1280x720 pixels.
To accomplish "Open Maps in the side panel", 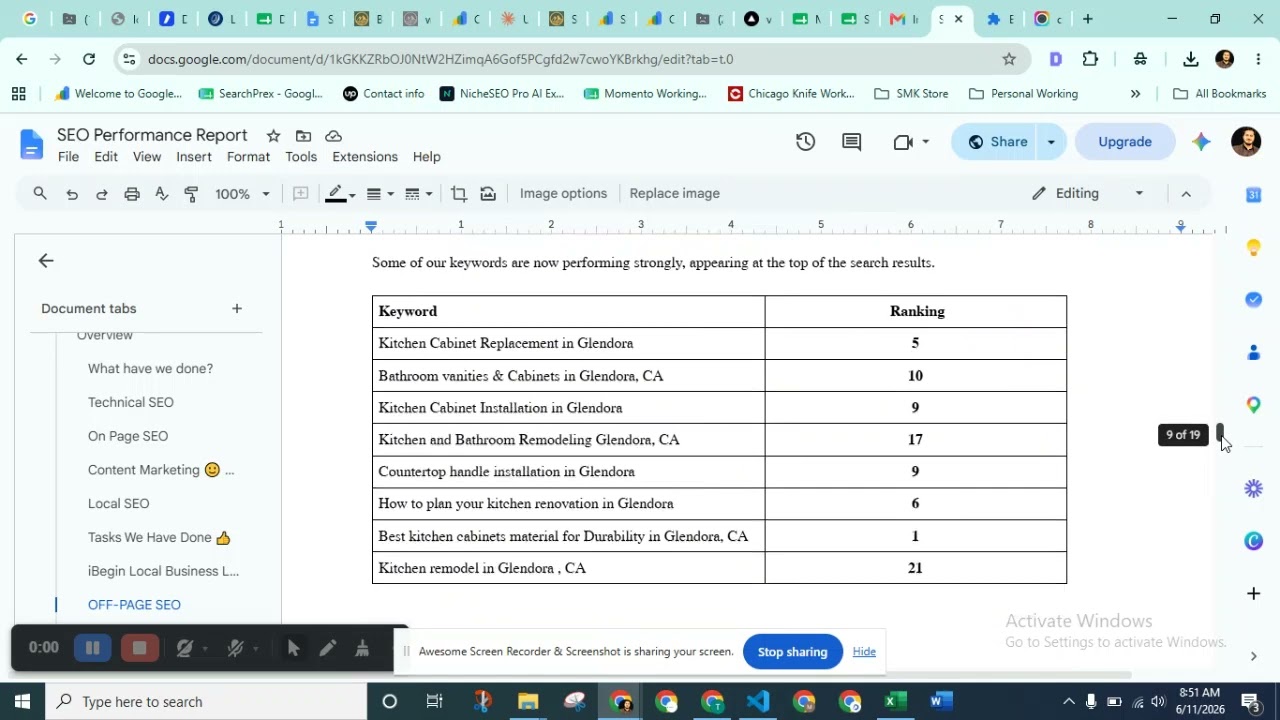I will point(1253,404).
